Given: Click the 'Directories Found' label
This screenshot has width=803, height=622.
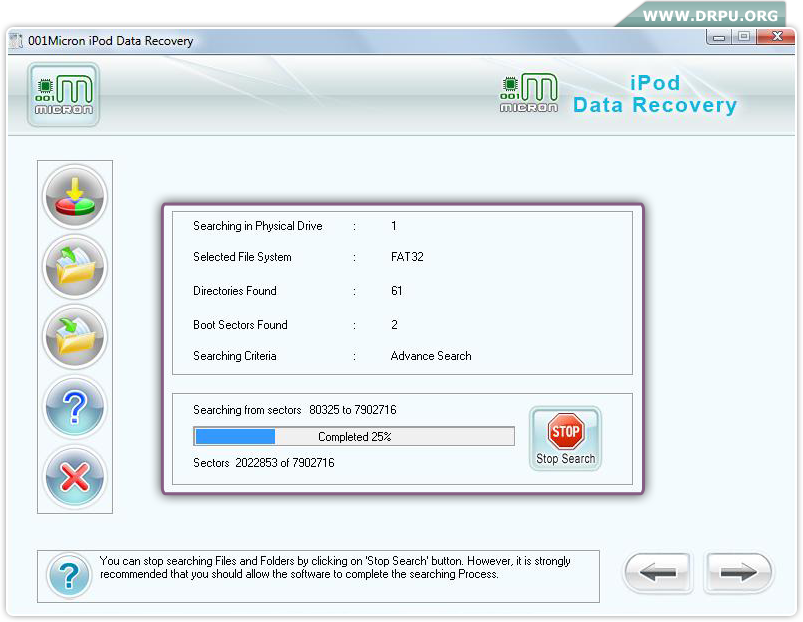Looking at the screenshot, I should 235,291.
